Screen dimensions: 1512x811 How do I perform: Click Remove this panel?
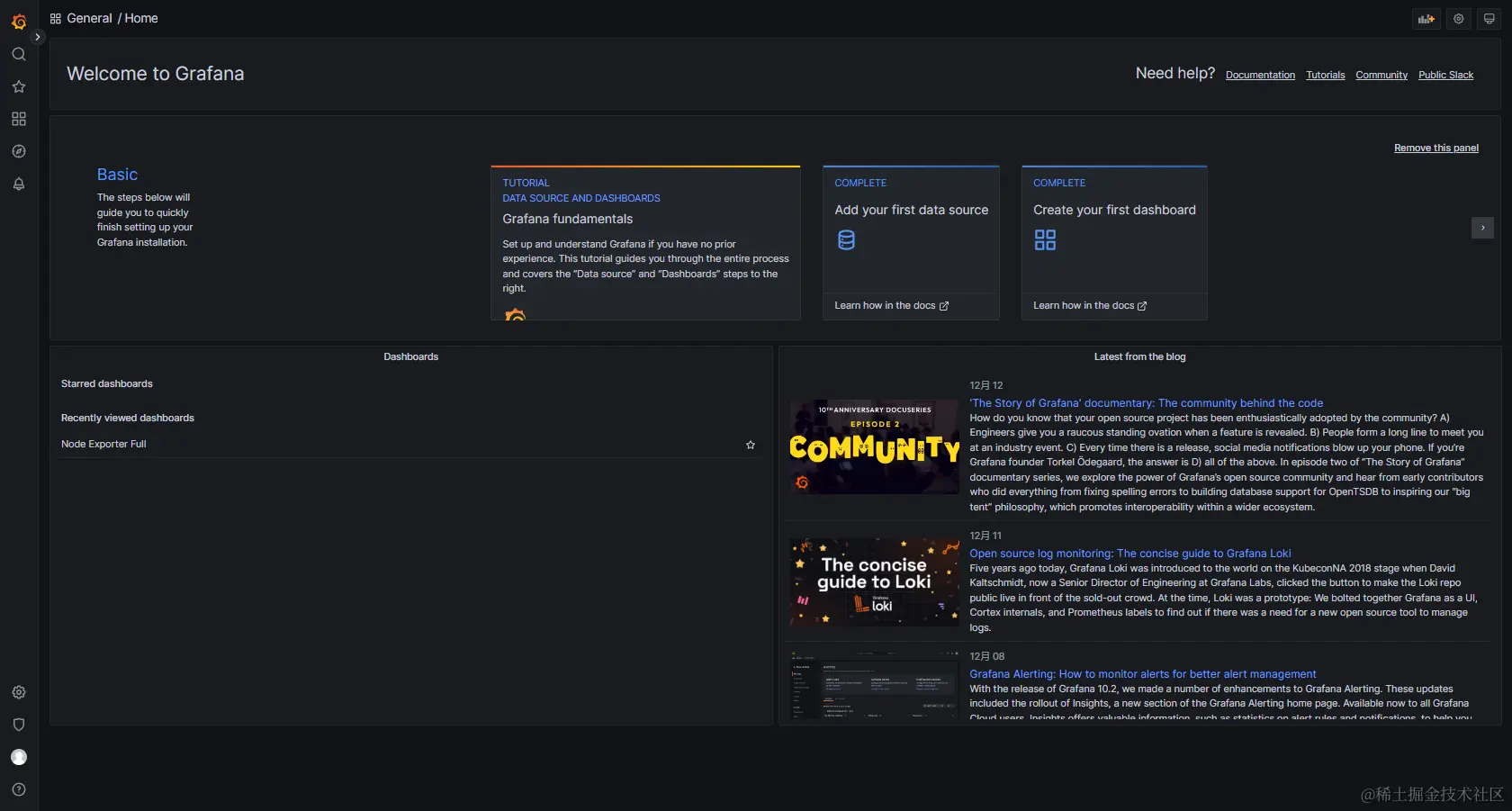[x=1436, y=148]
